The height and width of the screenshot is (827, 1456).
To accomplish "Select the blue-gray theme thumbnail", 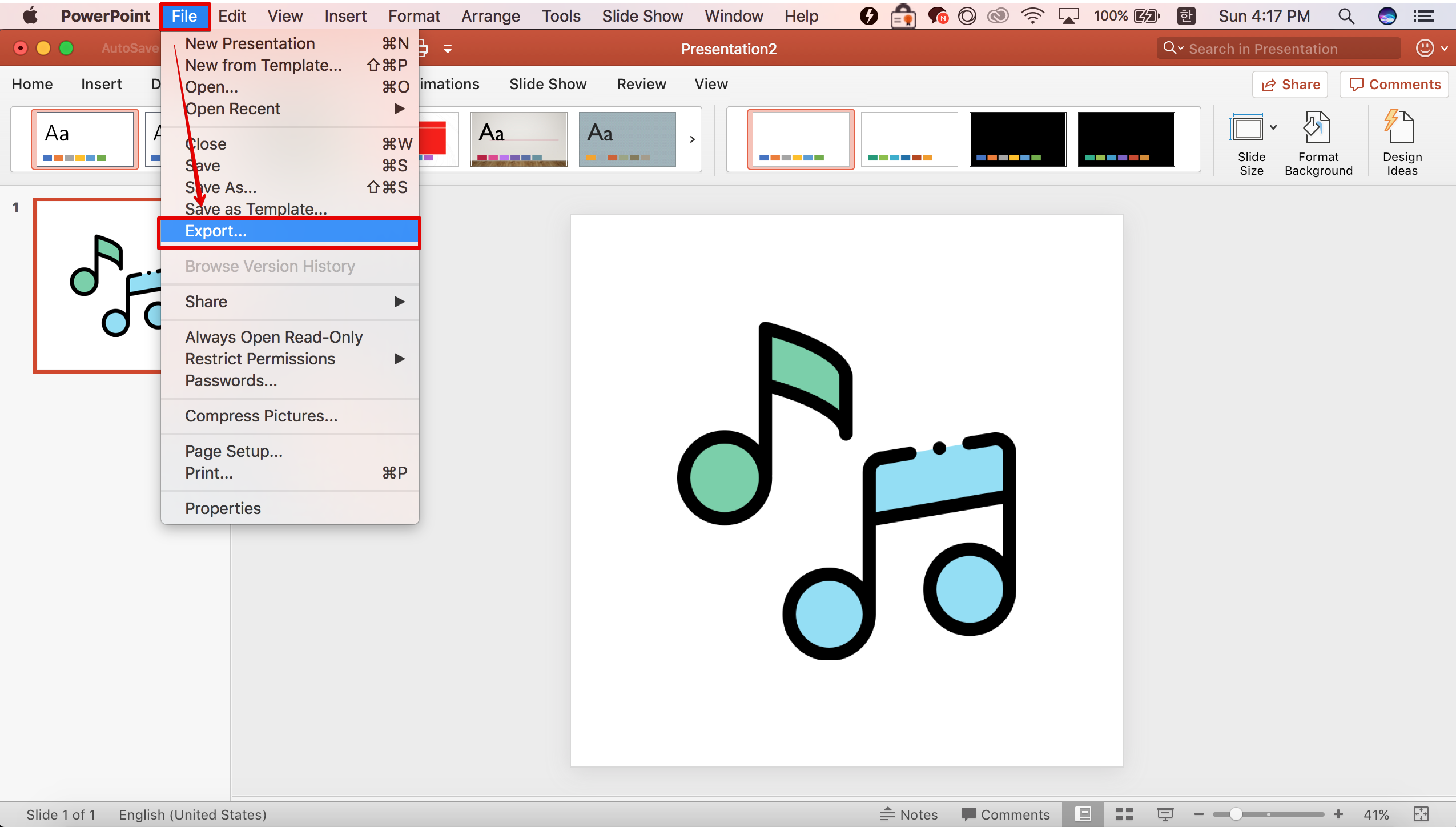I will (627, 139).
